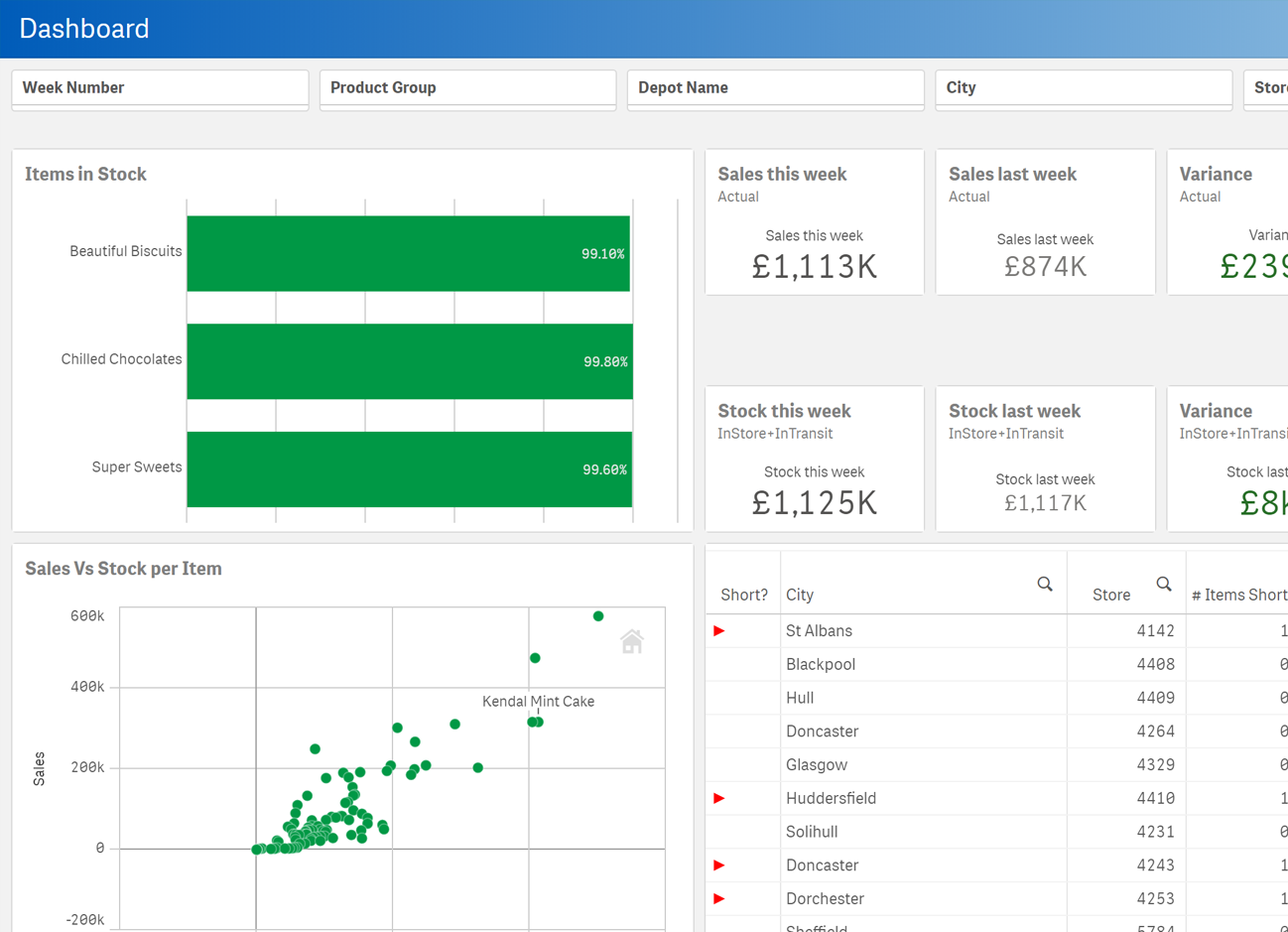Click the red flag for Doncaster store 4243
This screenshot has height=932, width=1288.
coord(719,865)
